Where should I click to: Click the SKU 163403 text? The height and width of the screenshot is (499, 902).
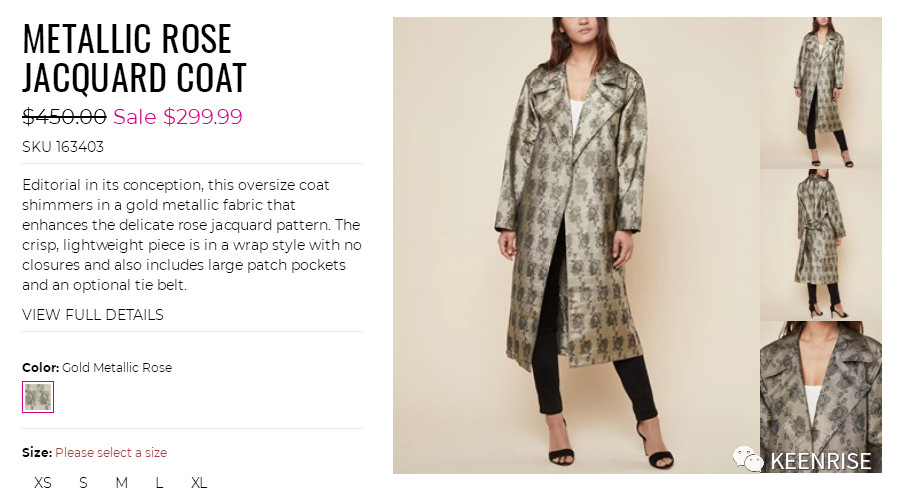[x=63, y=147]
